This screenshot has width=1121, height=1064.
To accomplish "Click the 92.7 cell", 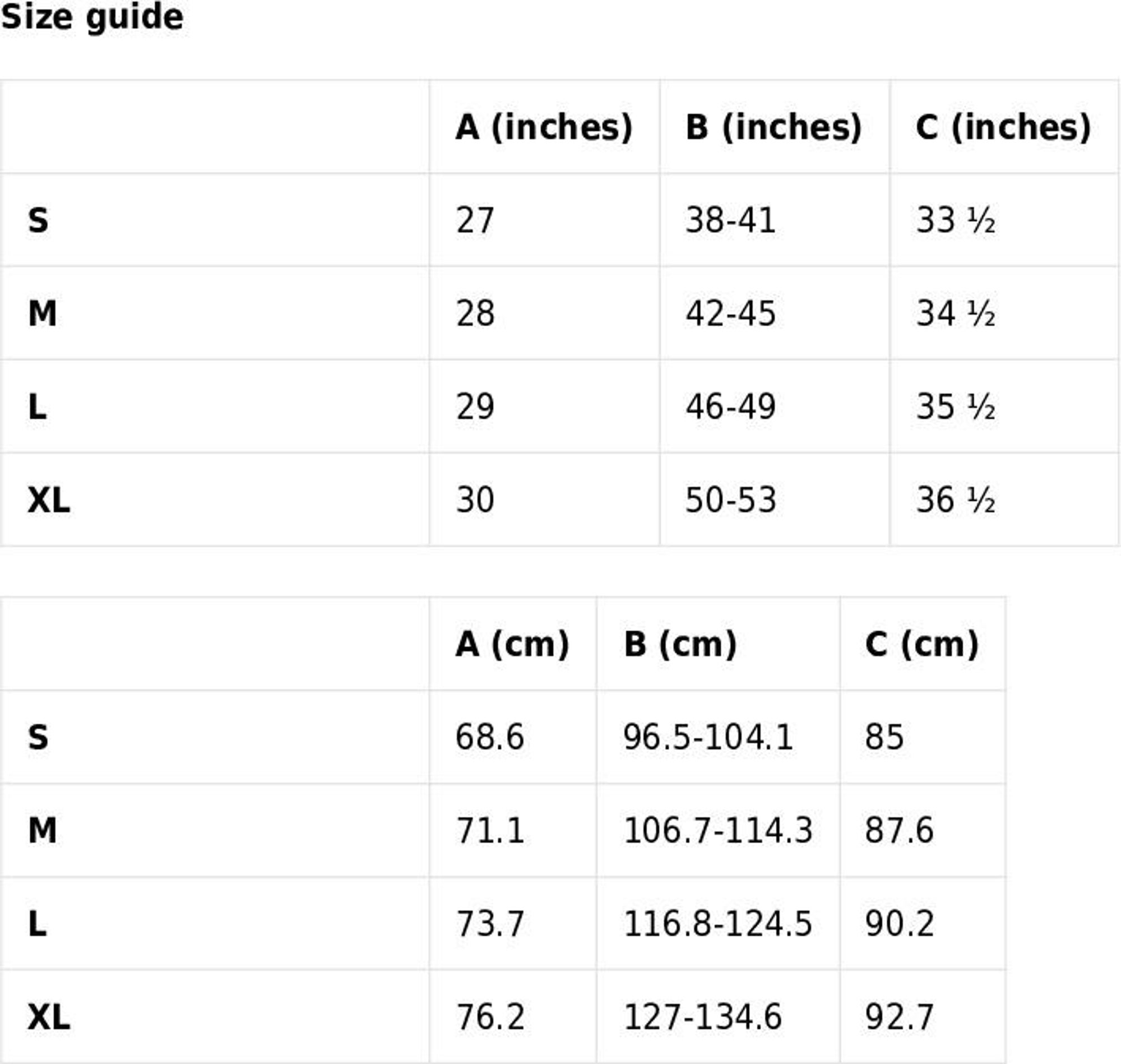I will [x=898, y=1017].
